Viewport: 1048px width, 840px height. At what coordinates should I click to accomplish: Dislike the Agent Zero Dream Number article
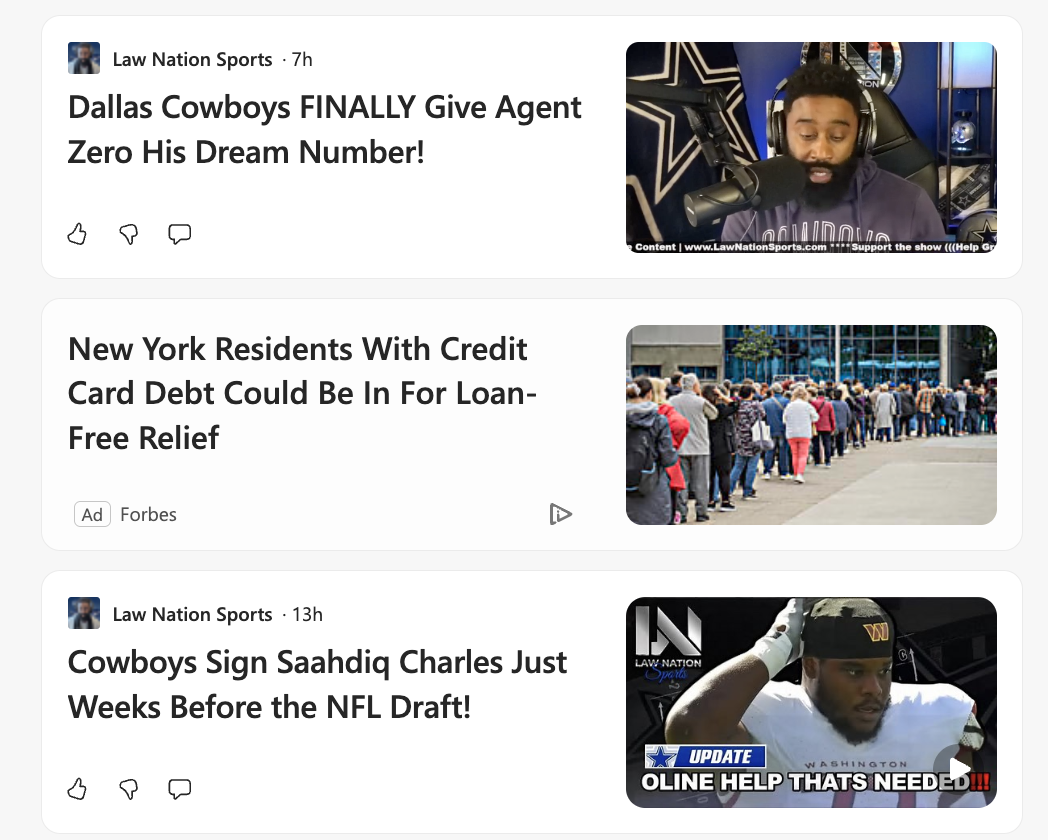click(x=128, y=234)
